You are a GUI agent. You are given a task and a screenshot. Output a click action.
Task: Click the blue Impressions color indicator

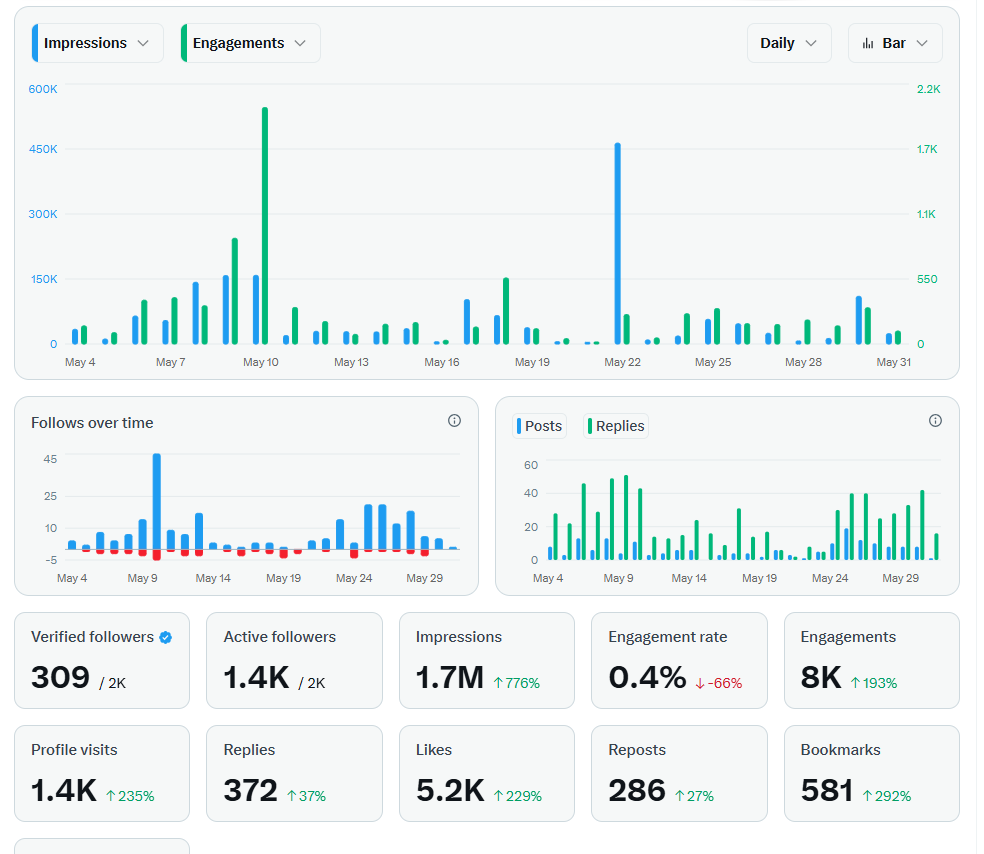tap(35, 43)
